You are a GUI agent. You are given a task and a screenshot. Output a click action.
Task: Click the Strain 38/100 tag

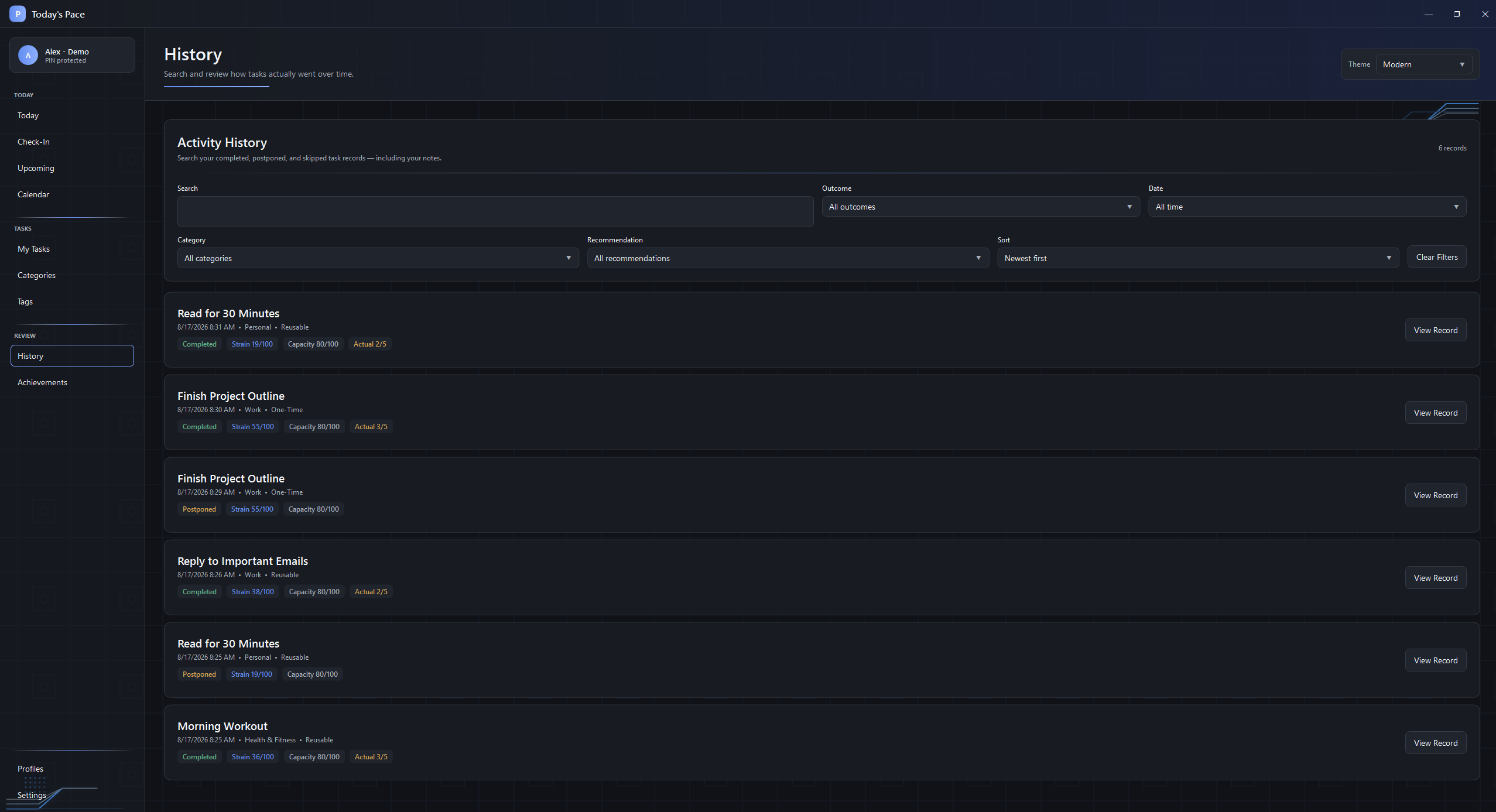tap(253, 592)
